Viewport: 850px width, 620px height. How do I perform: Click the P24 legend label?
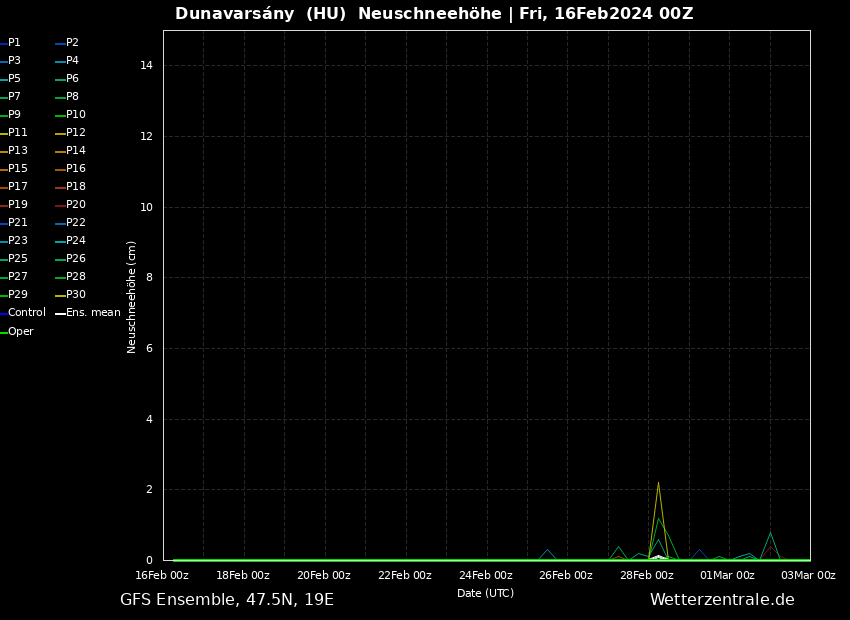pos(76,241)
